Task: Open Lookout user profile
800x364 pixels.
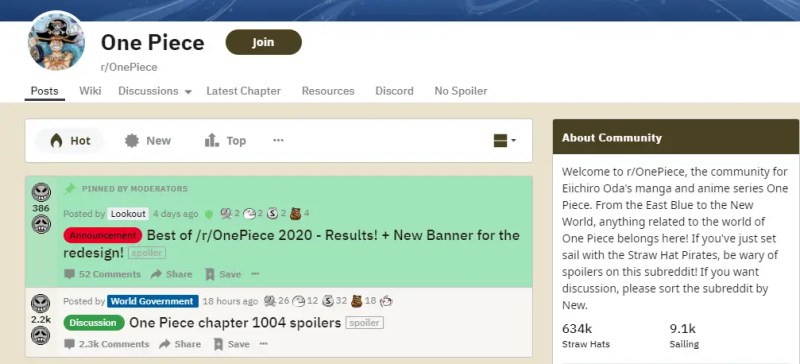Action: pyautogui.click(x=129, y=214)
